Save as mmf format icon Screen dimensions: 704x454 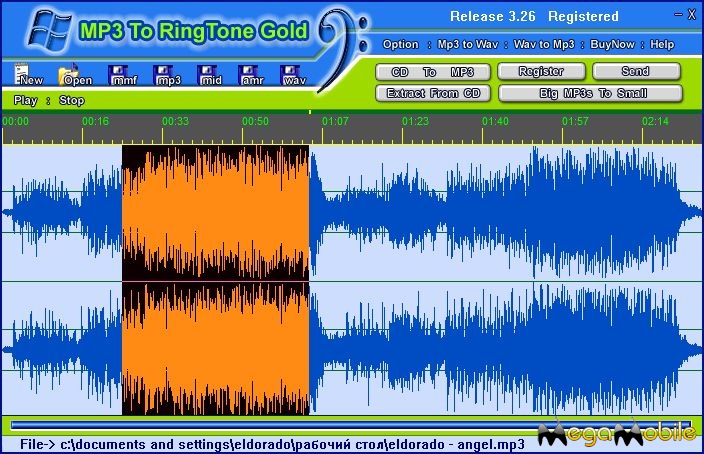123,75
